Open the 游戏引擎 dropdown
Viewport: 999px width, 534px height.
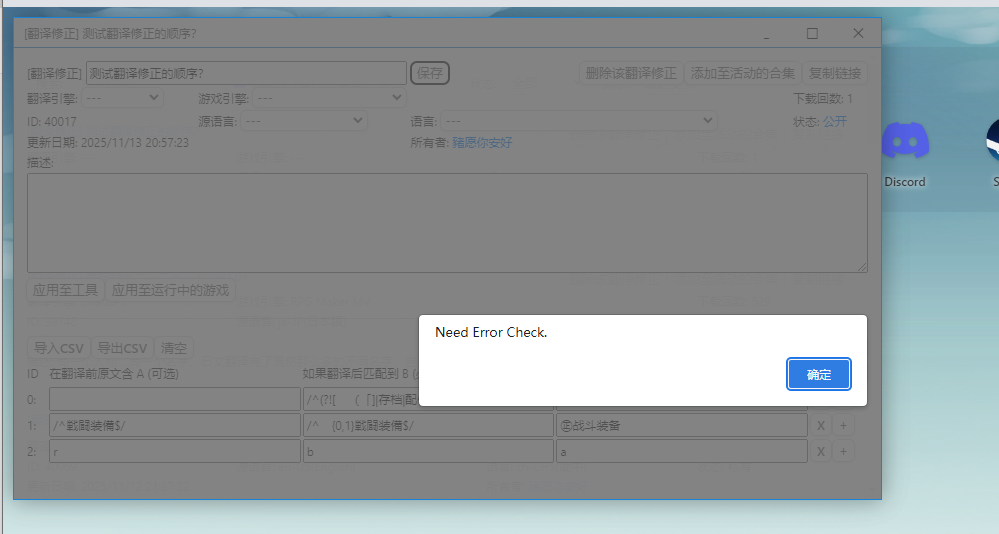click(329, 98)
